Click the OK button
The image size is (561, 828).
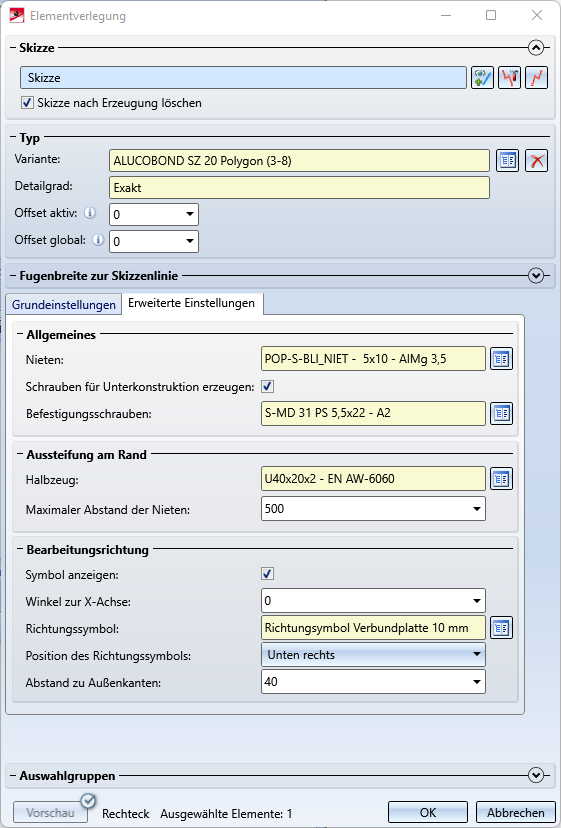pos(428,813)
